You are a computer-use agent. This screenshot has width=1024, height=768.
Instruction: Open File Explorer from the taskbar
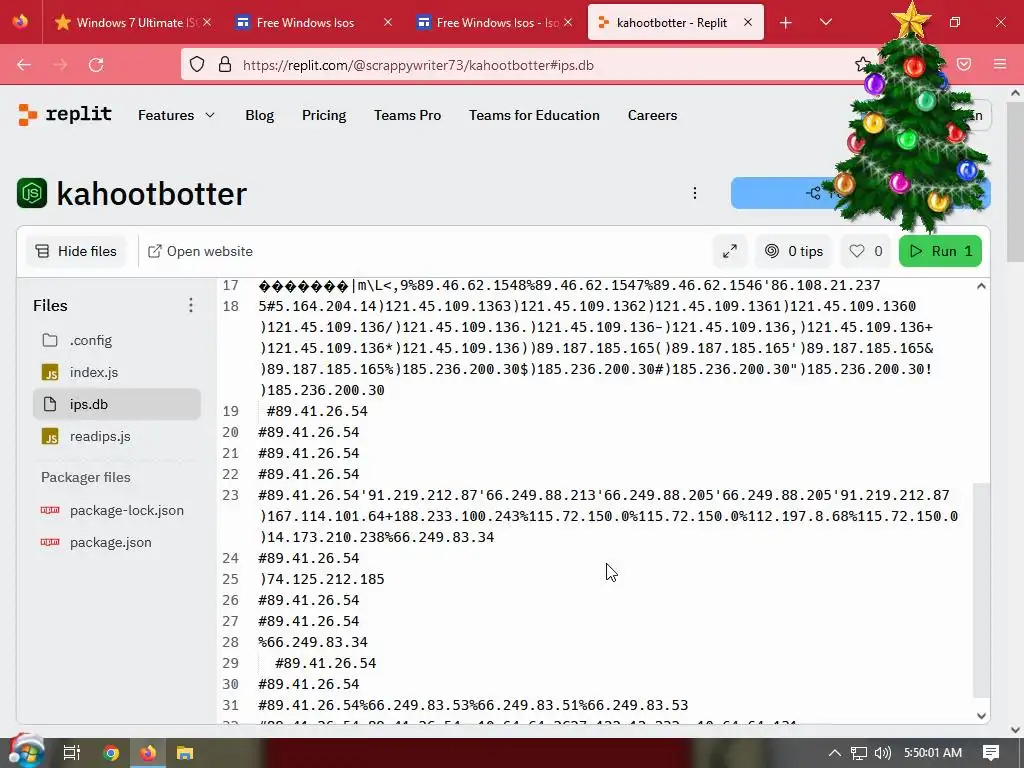tap(185, 753)
